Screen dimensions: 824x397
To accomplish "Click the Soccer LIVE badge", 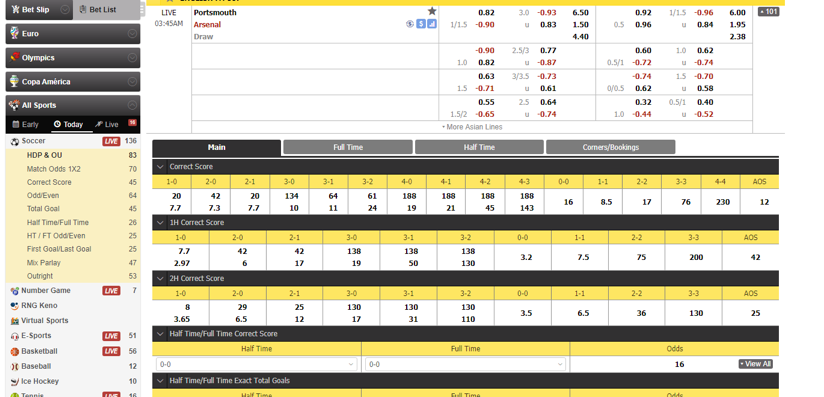I will click(x=111, y=141).
